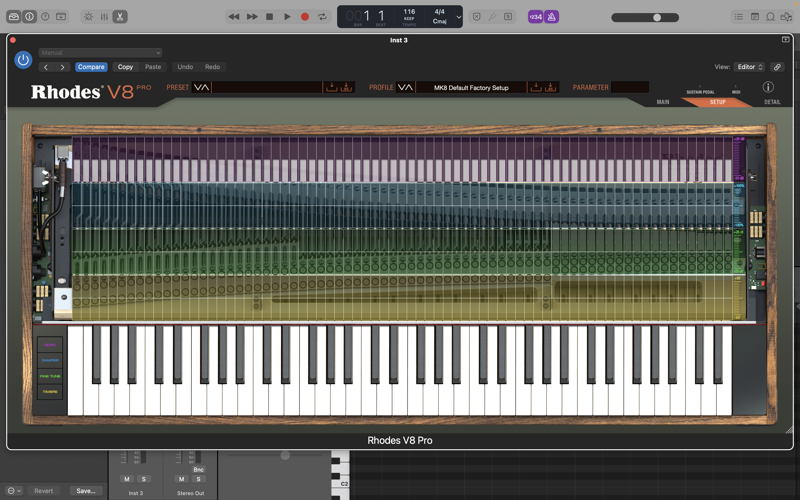Image resolution: width=800 pixels, height=500 pixels.
Task: Click the PARAMETER value field
Action: coord(630,87)
